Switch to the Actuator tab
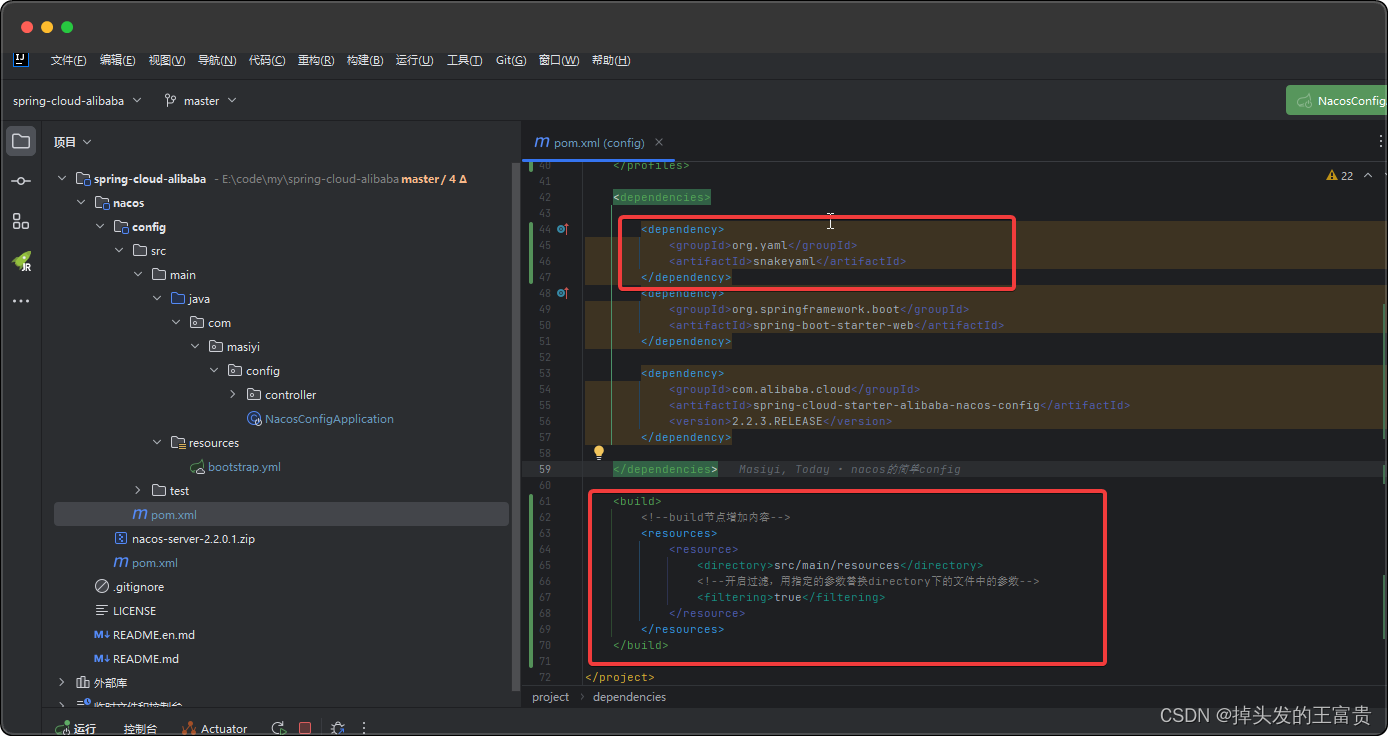The height and width of the screenshot is (736, 1388). 214,729
